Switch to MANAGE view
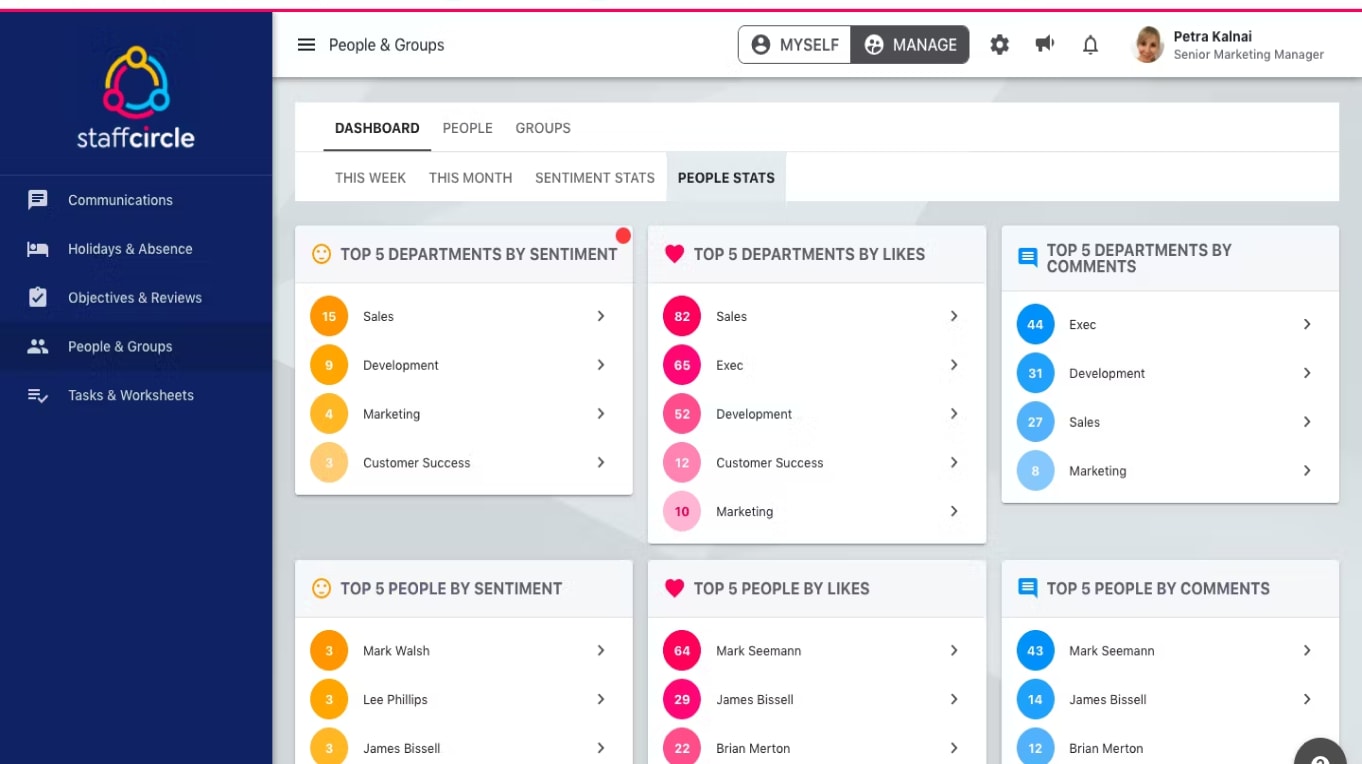Image resolution: width=1362 pixels, height=764 pixels. [910, 45]
